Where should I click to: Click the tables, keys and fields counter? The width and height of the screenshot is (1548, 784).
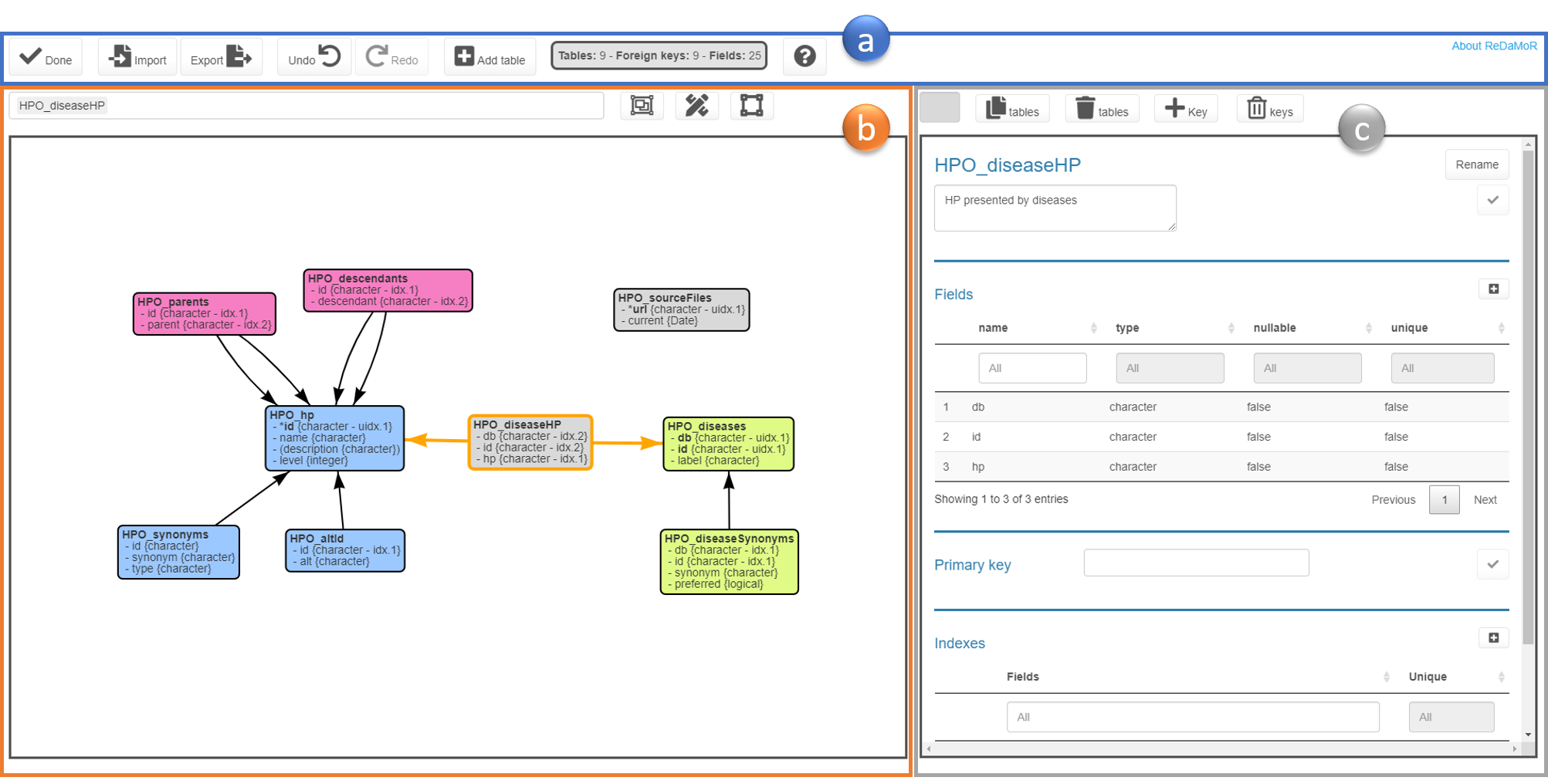659,56
